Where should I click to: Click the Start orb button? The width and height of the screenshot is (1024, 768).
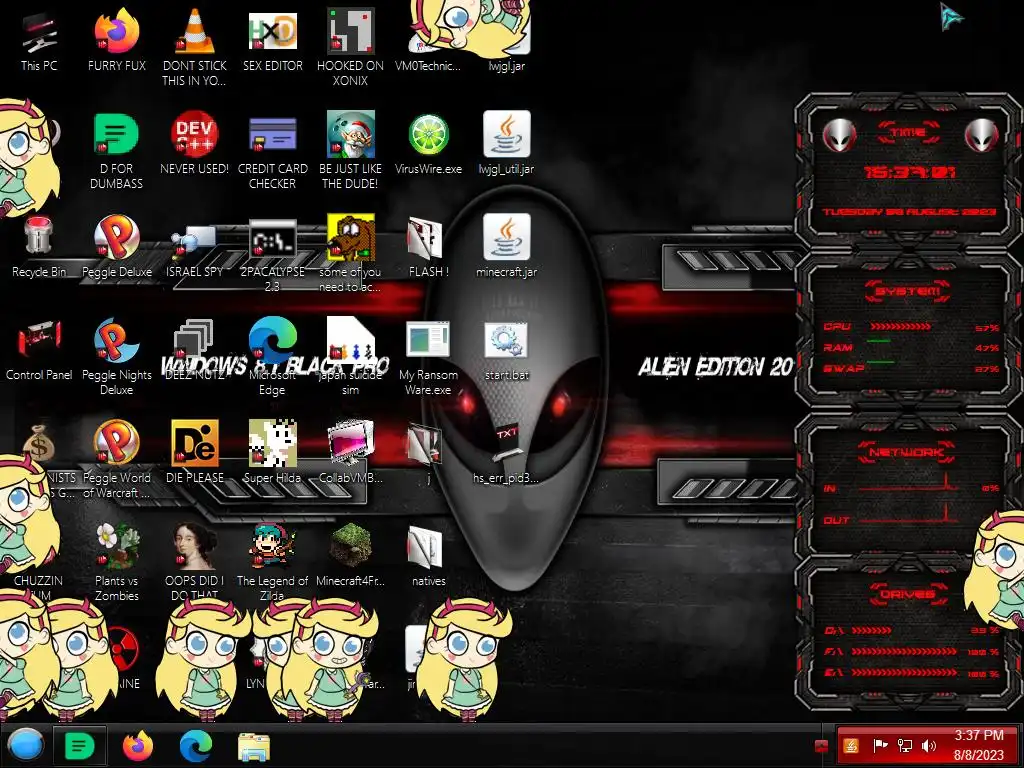25,745
